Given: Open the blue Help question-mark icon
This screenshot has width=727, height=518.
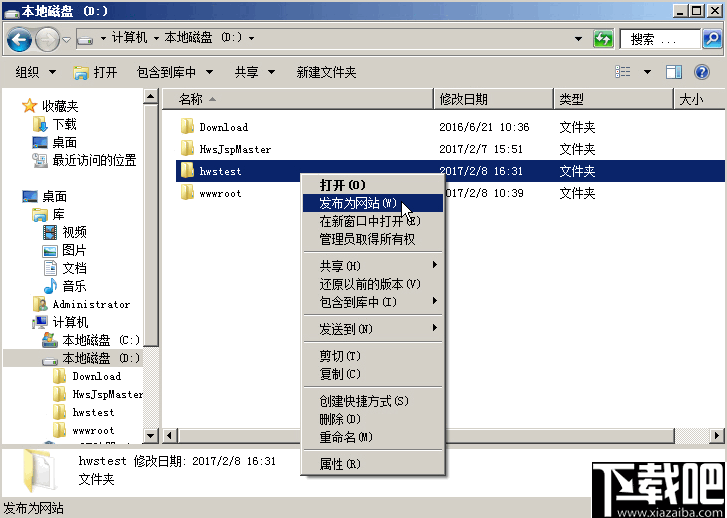Looking at the screenshot, I should (x=702, y=72).
